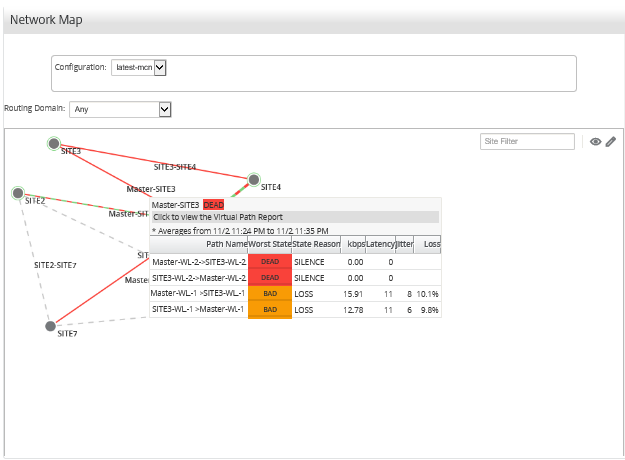Select path SITE3-WL-1->Master-WL-1 row

pyautogui.click(x=295, y=310)
